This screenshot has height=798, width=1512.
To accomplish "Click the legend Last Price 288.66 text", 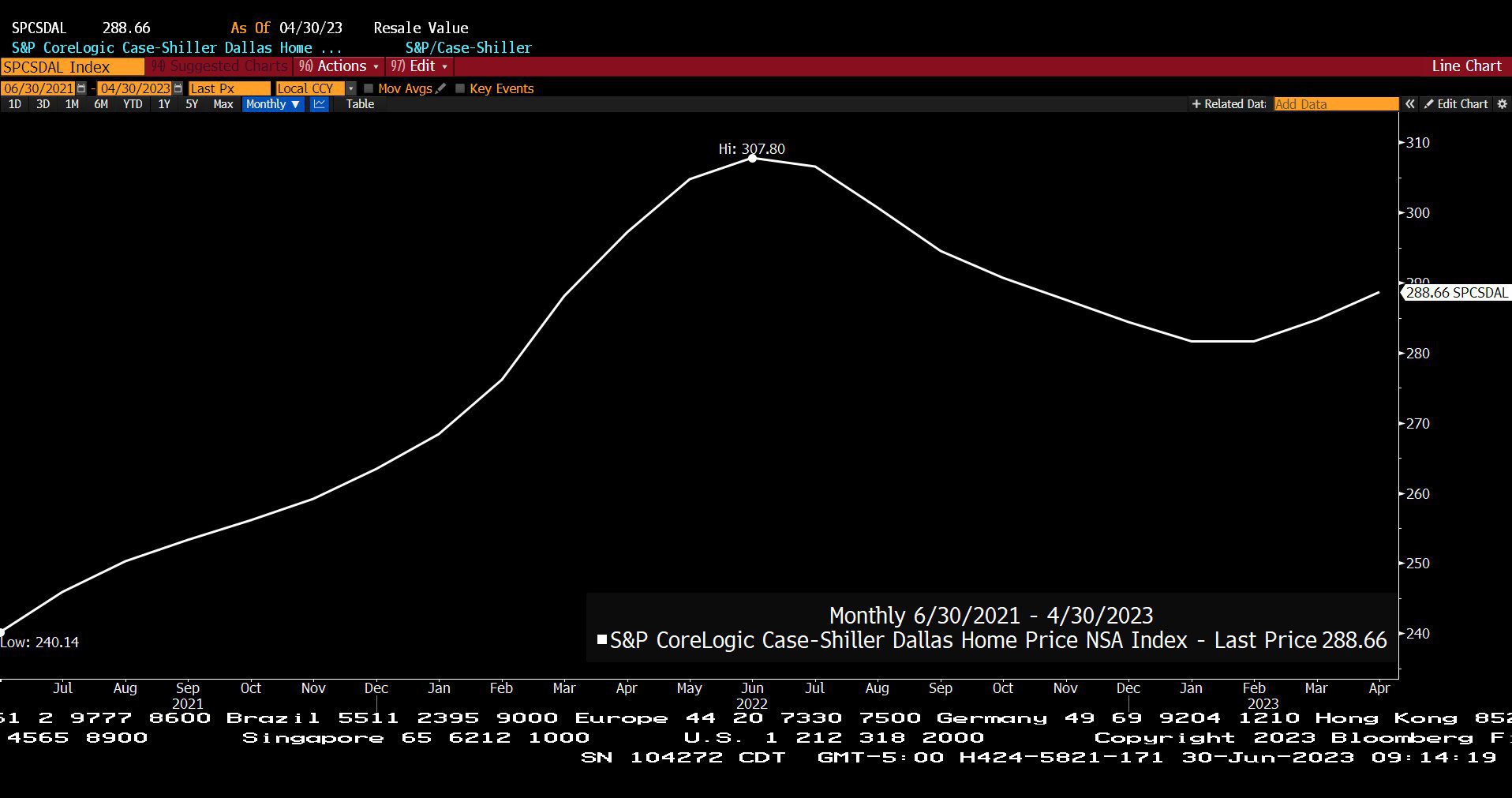I will pos(1301,640).
